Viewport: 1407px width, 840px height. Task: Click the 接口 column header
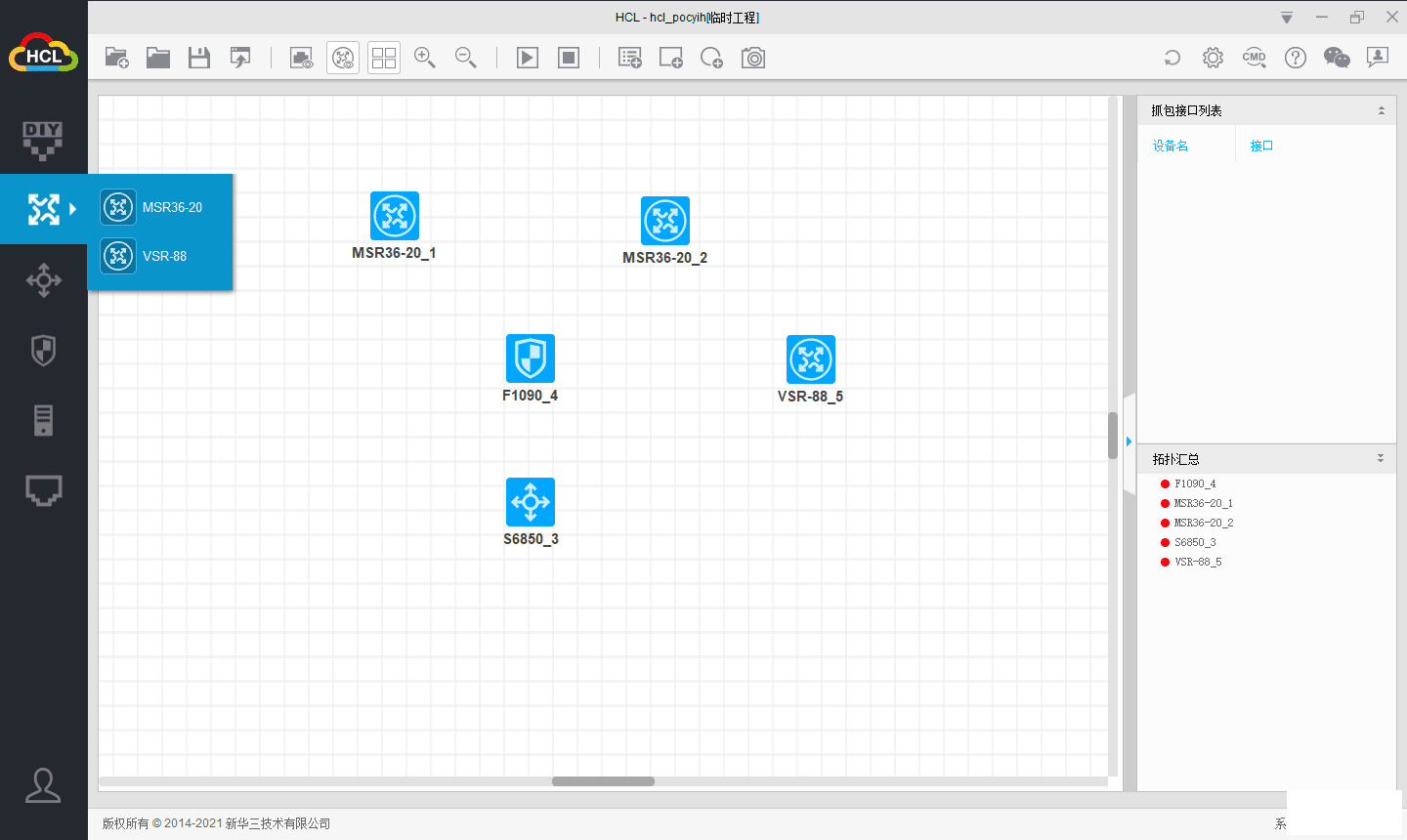click(x=1261, y=146)
